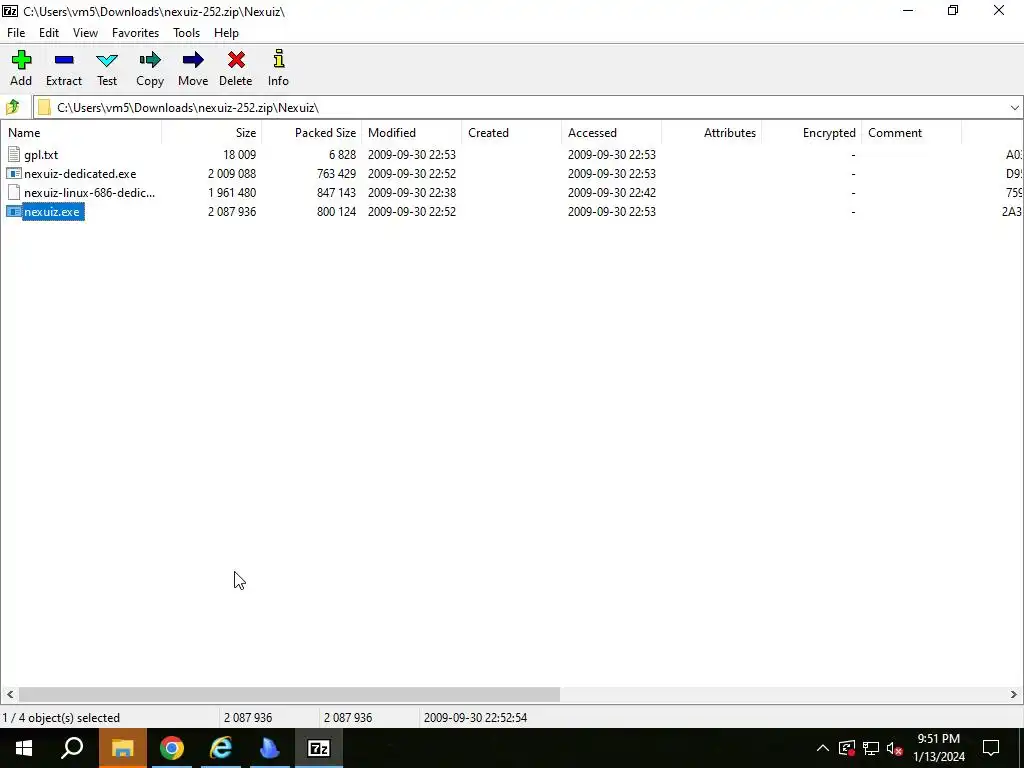Open Windows taskbar search
Image resolution: width=1024 pixels, height=768 pixels.
point(72,748)
